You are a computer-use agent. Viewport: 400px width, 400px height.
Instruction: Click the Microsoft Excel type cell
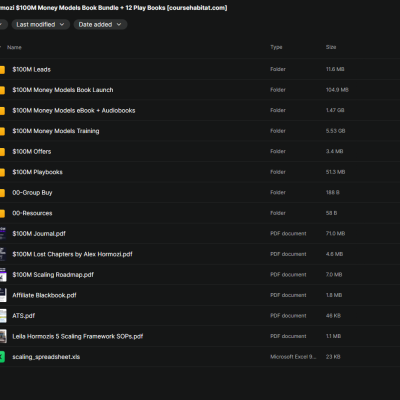coord(293,357)
